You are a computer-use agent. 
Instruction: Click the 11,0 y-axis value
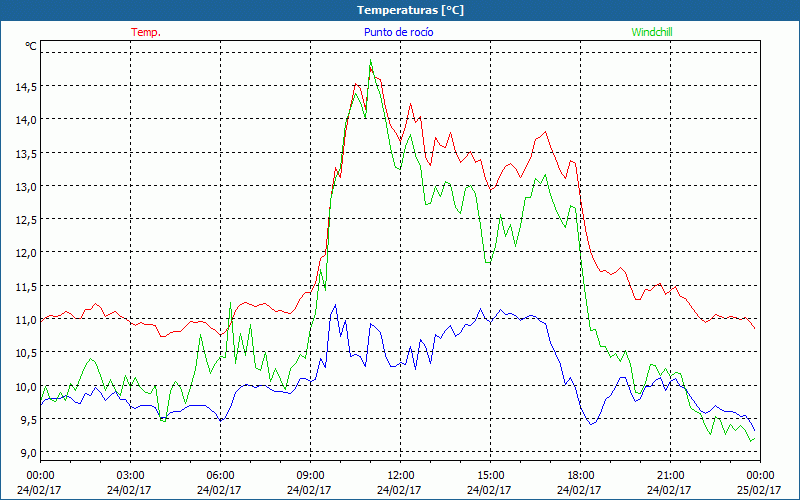(x=26, y=320)
